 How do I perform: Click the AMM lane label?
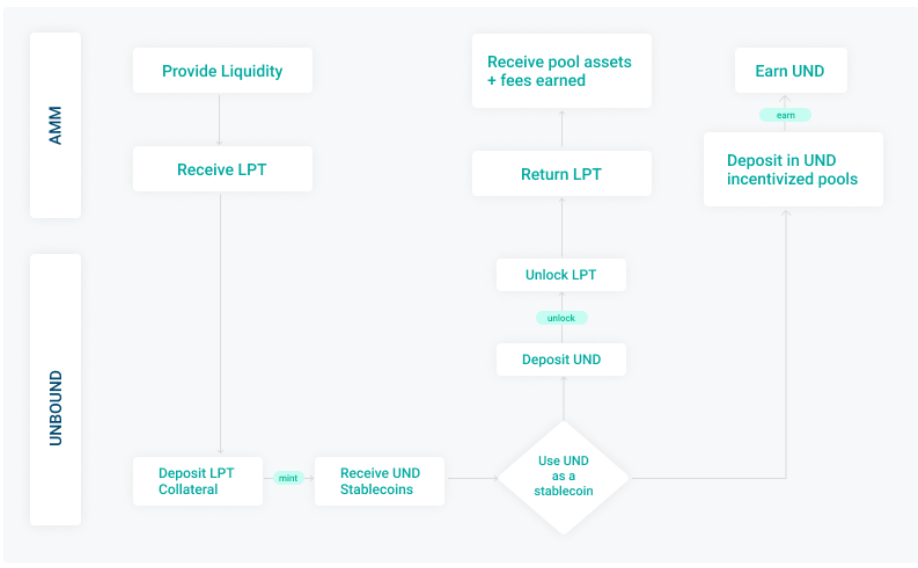tap(55, 126)
